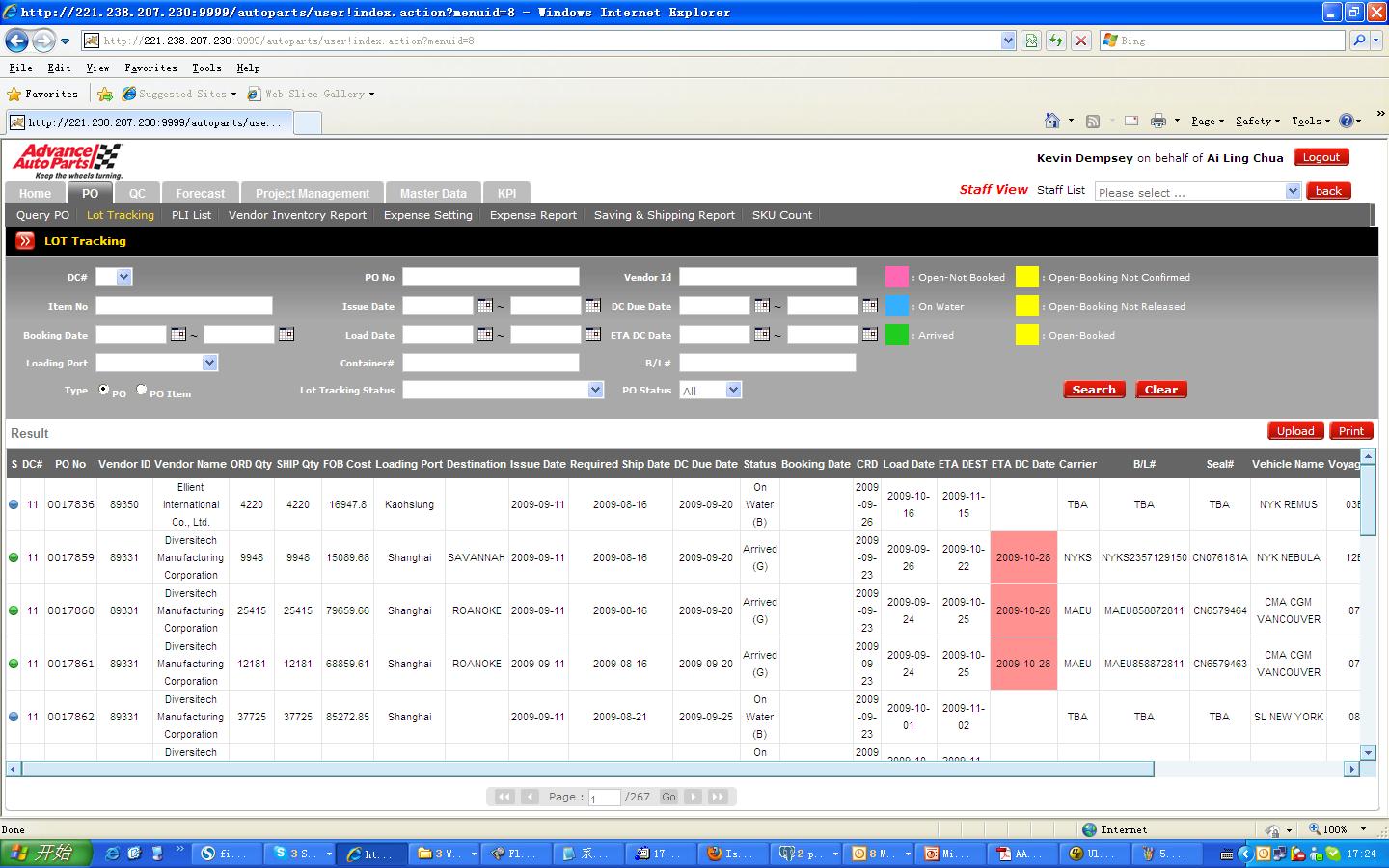Click the pink Open-Not Booked swatch
Viewport: 1389px width, 868px height.
(x=896, y=277)
